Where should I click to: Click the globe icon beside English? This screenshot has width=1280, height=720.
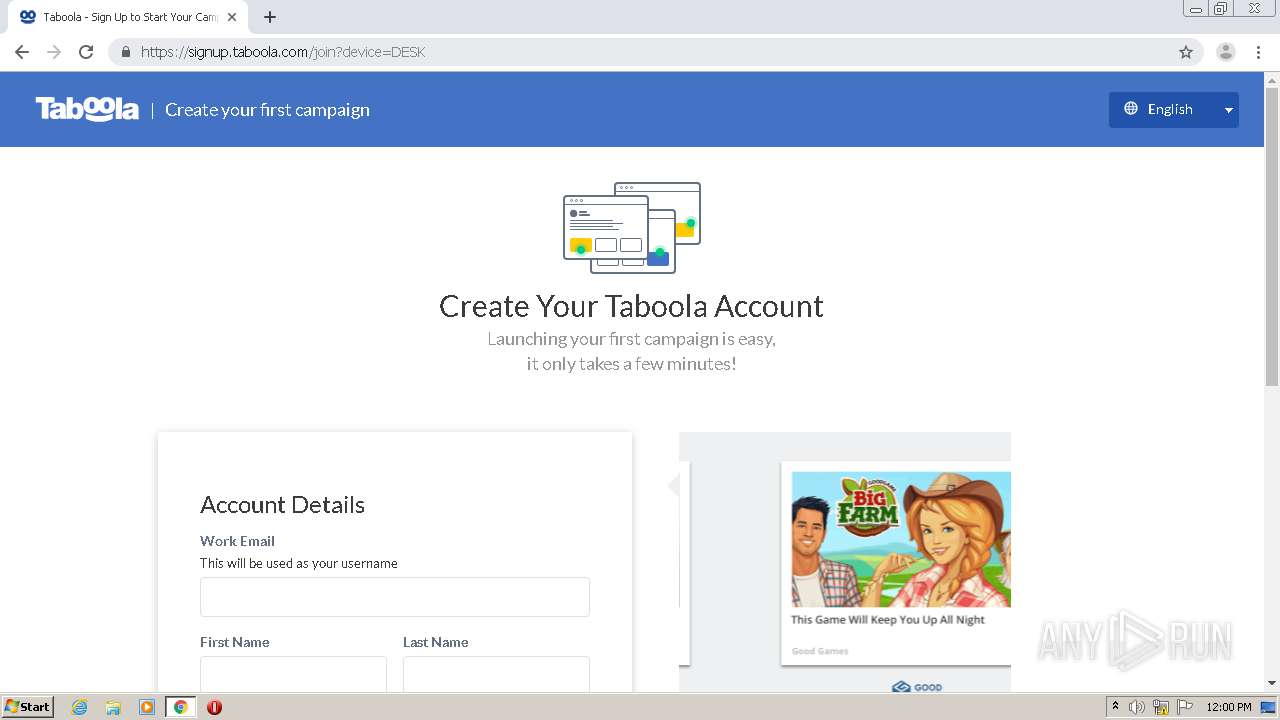1131,109
